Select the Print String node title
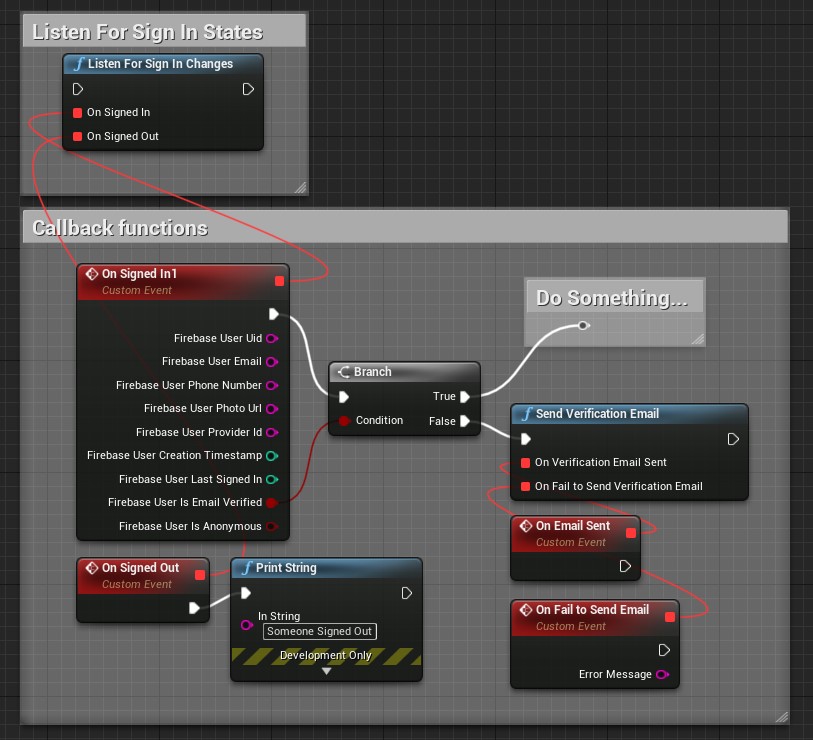The height and width of the screenshot is (740, 813). click(x=286, y=568)
